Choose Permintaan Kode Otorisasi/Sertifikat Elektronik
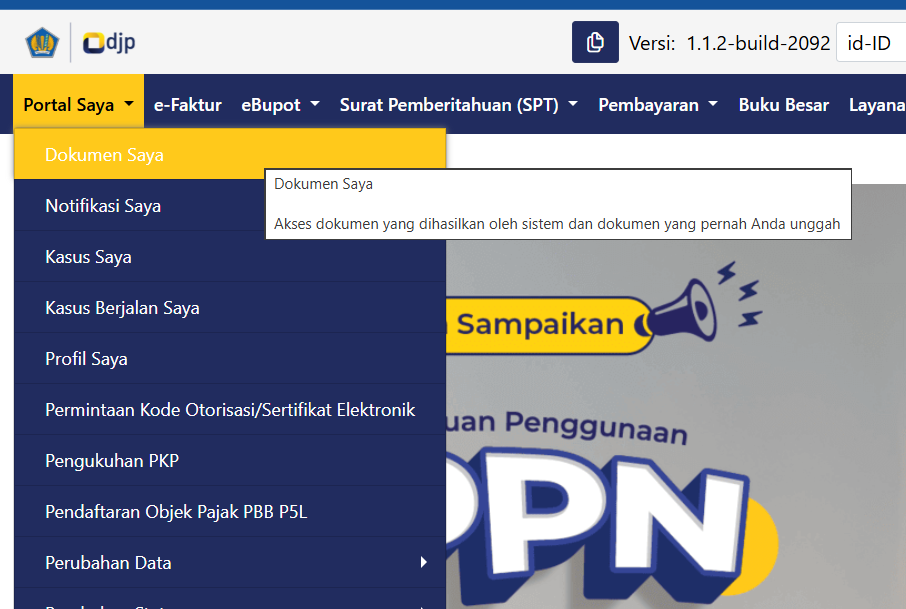This screenshot has height=609, width=906. coord(230,410)
